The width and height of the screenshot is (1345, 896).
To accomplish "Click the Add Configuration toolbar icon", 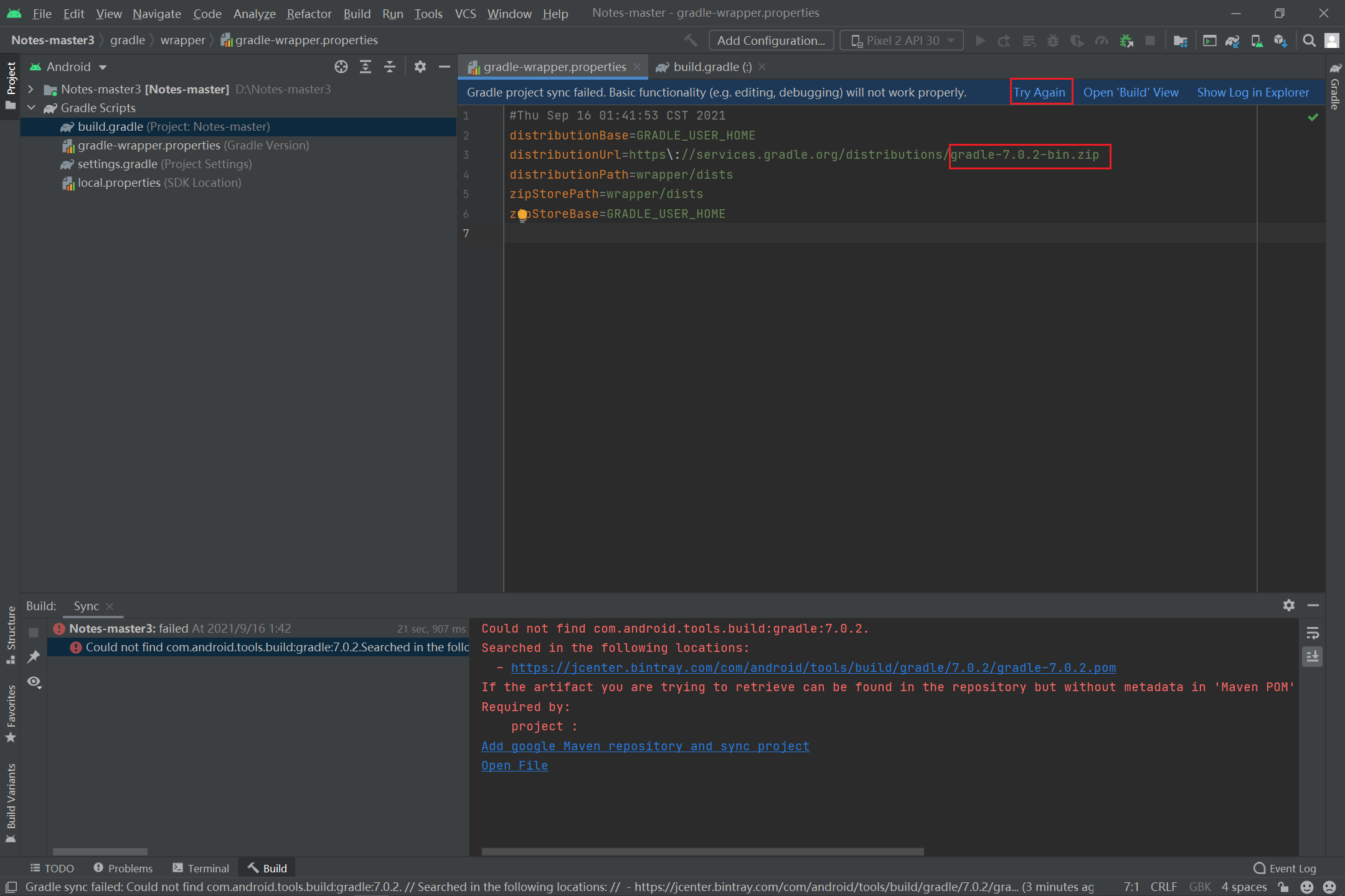I will pyautogui.click(x=769, y=40).
